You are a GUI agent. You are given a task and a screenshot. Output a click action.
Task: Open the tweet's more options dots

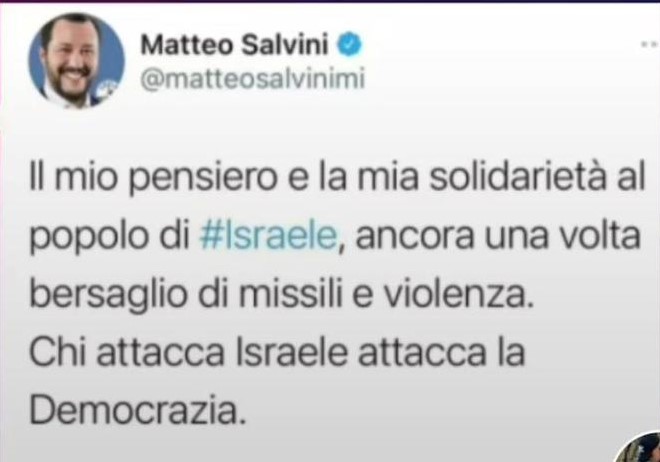(x=650, y=44)
